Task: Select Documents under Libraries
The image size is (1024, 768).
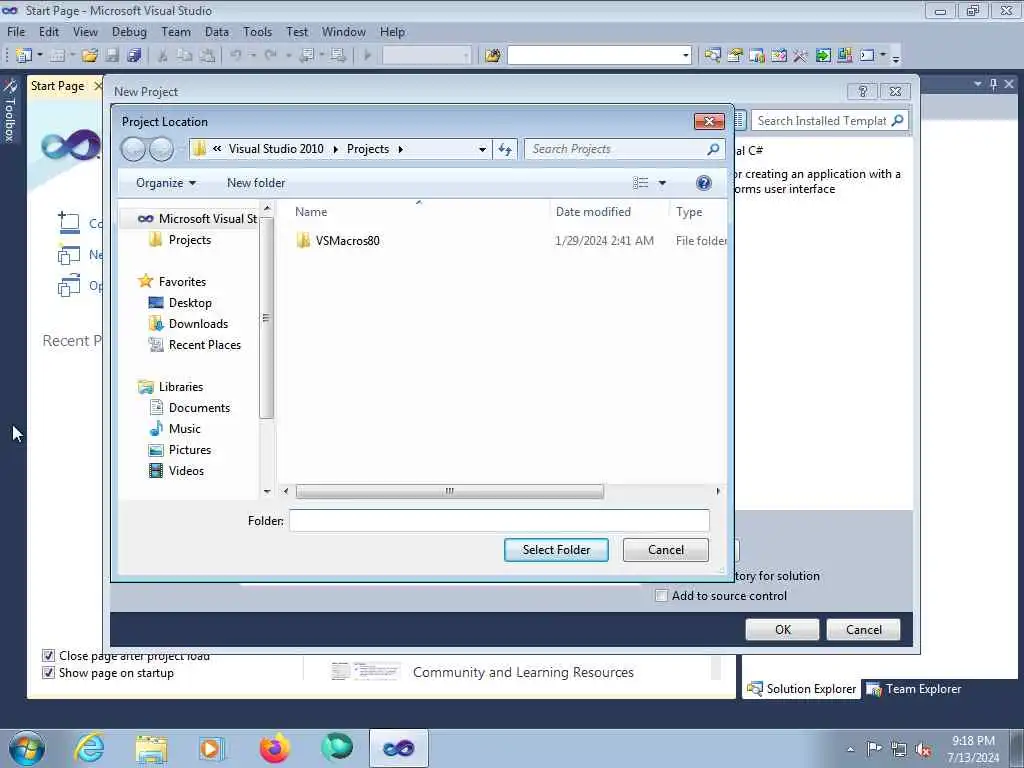Action: point(199,408)
